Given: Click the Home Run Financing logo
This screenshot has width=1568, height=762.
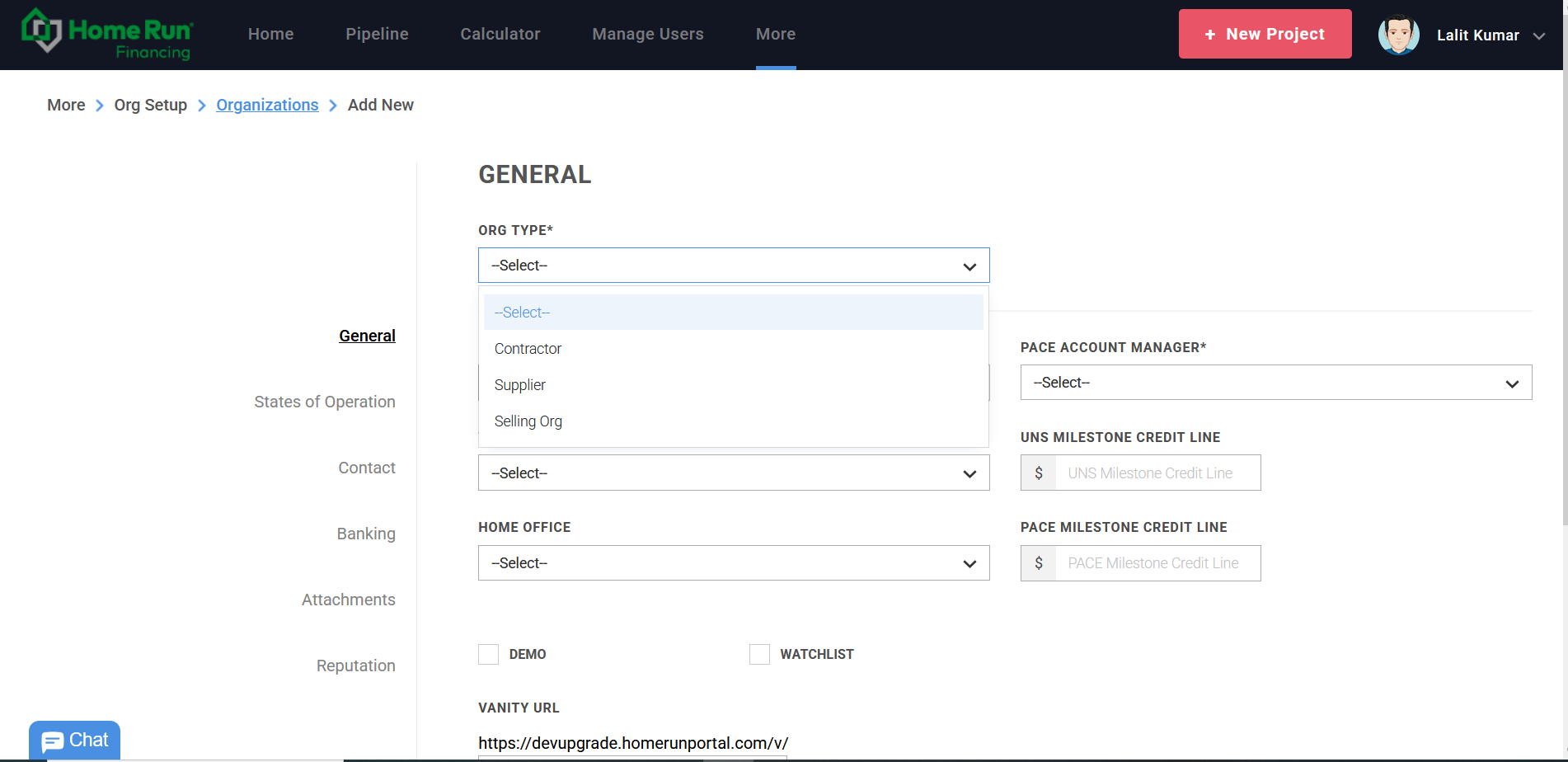Looking at the screenshot, I should point(107,35).
